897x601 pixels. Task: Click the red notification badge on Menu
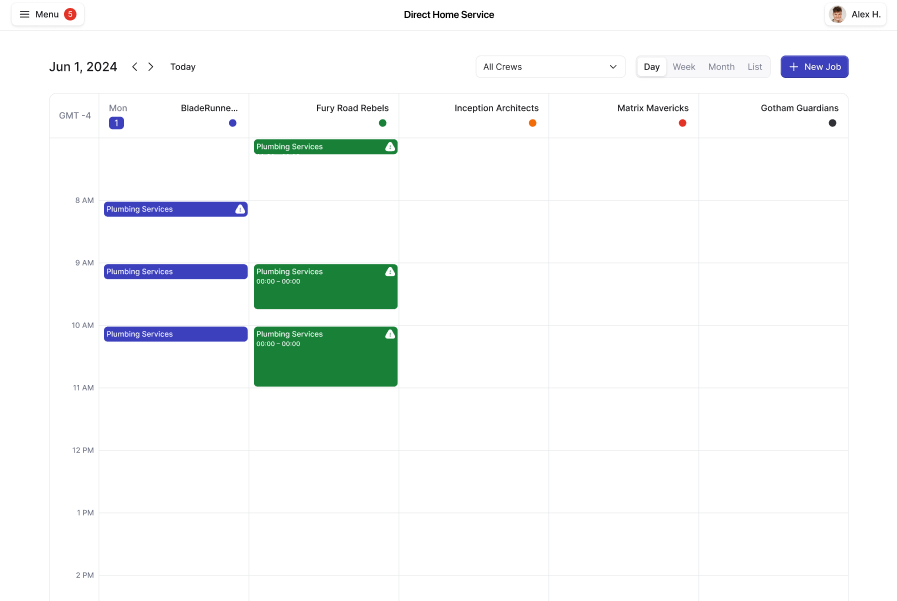[x=70, y=14]
